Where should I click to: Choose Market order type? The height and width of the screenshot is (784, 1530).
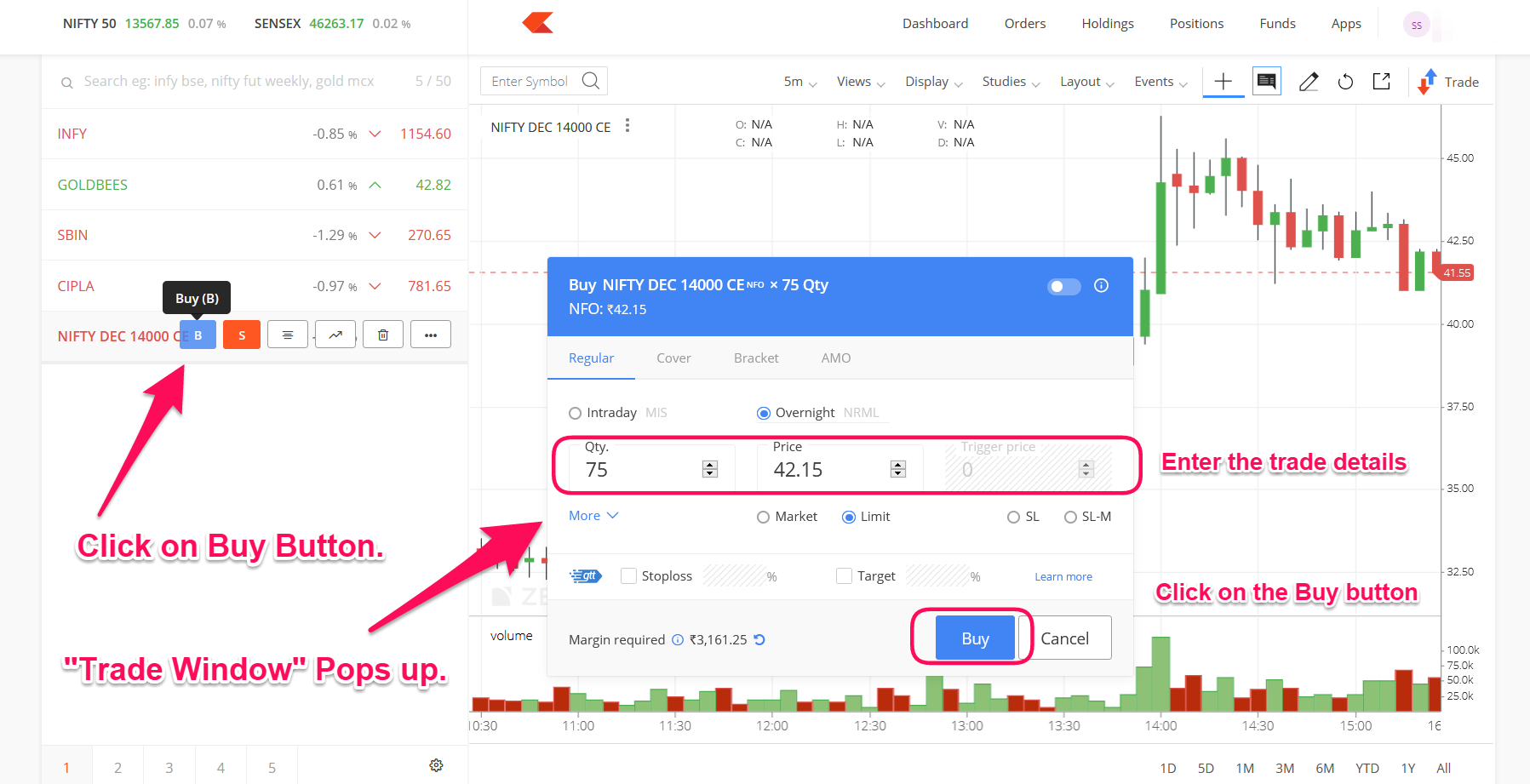764,517
